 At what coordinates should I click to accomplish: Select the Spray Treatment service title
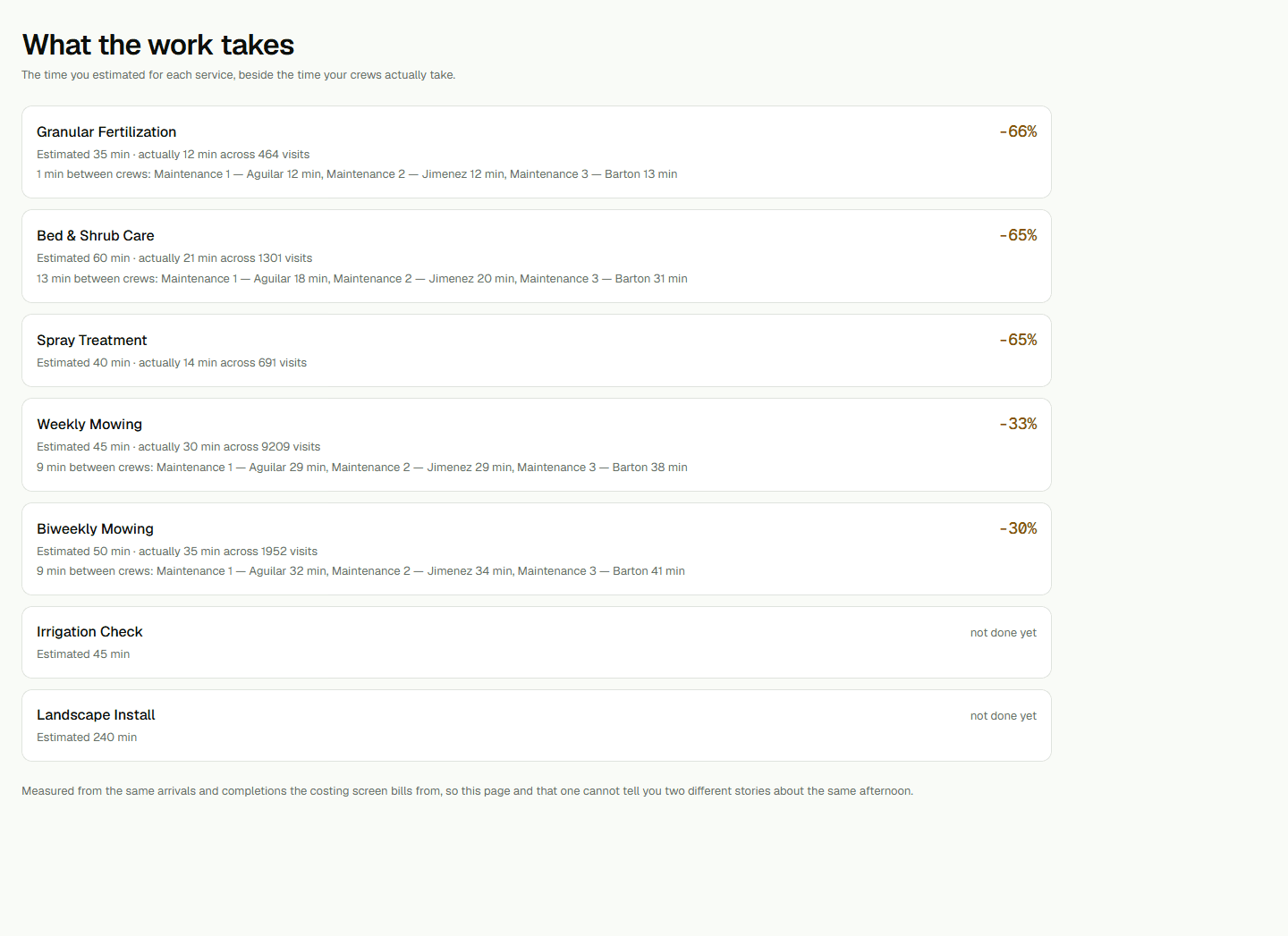[92, 341]
